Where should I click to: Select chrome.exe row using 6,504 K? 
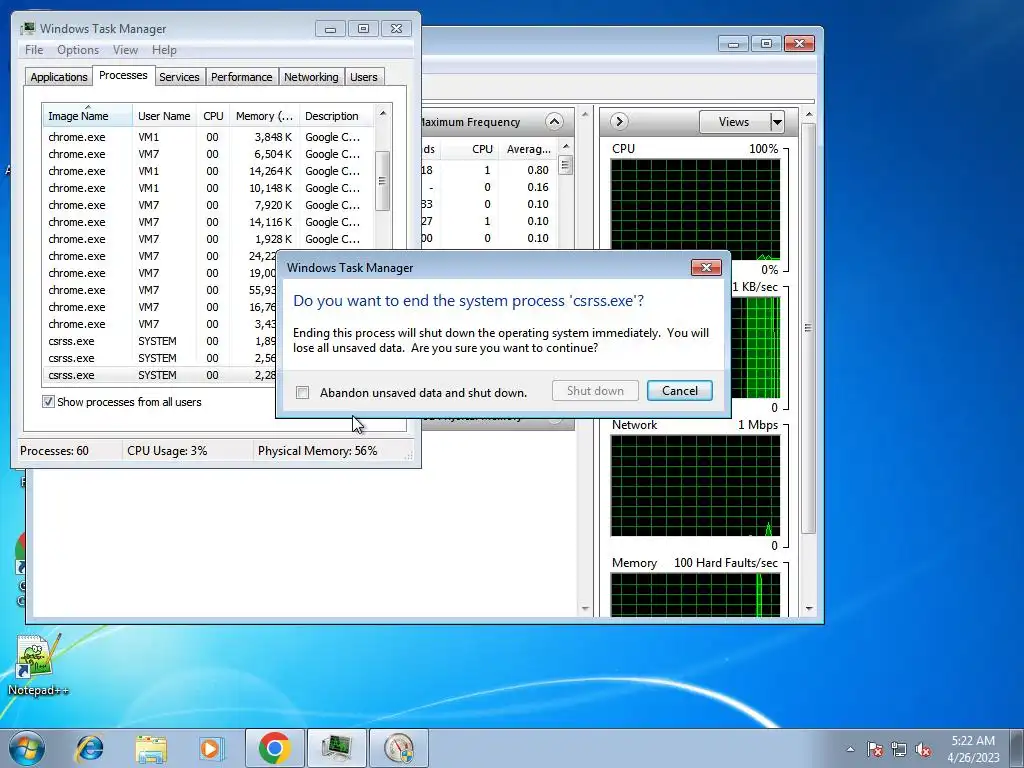pyautogui.click(x=208, y=154)
